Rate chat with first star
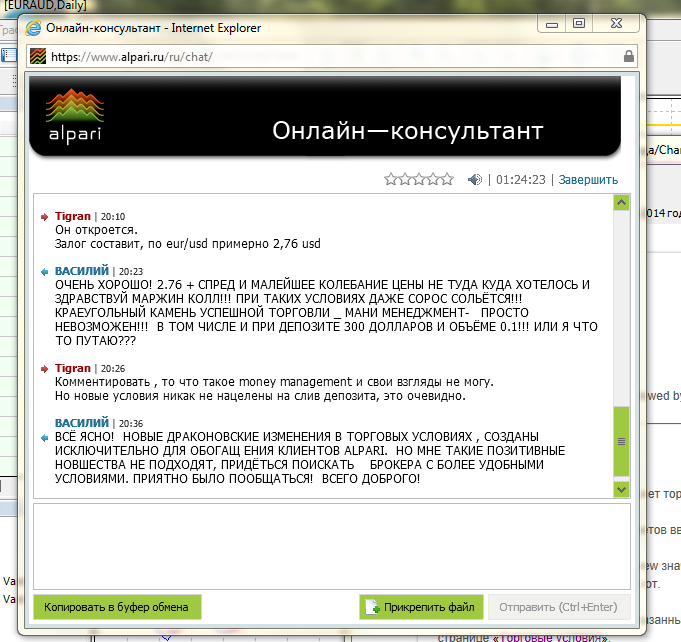The width and height of the screenshot is (681, 642). (x=391, y=179)
